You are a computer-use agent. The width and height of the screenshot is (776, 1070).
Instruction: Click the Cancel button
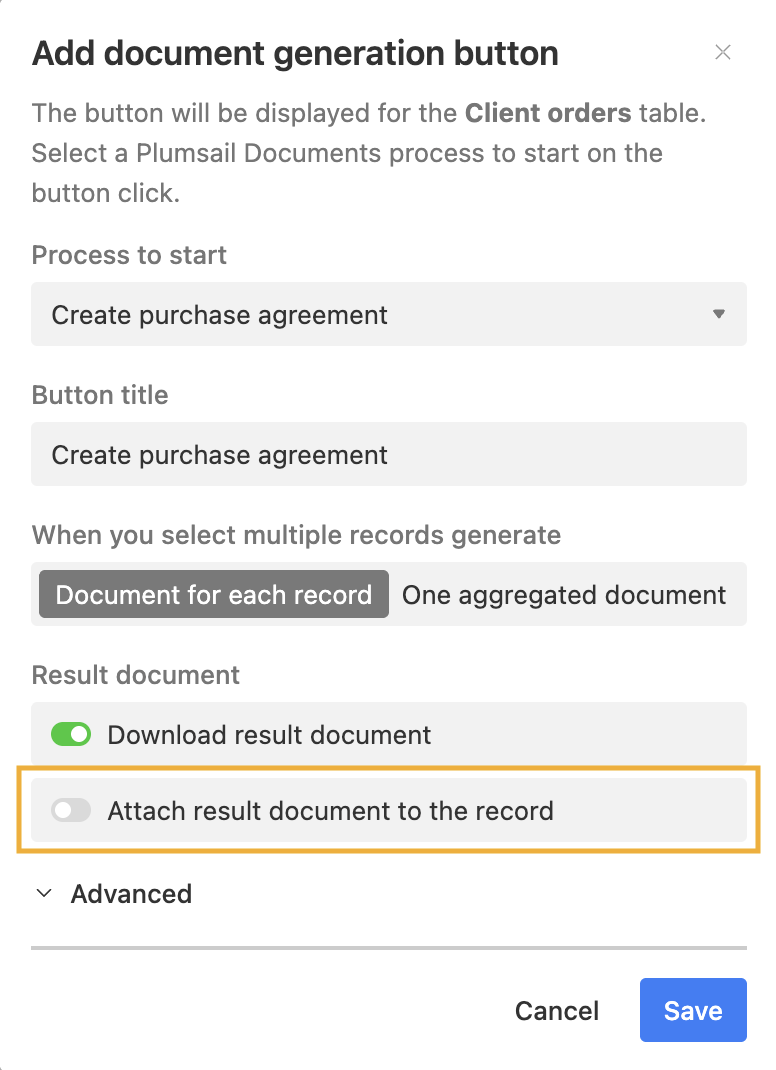click(556, 1010)
